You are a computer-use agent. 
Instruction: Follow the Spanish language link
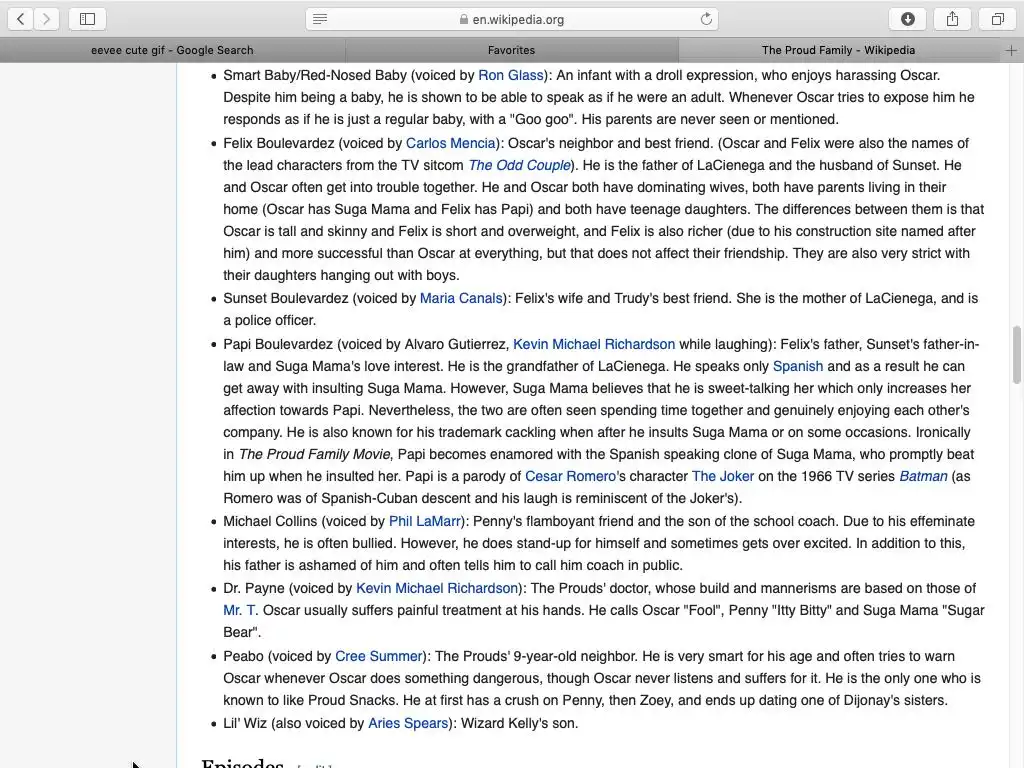pos(797,366)
